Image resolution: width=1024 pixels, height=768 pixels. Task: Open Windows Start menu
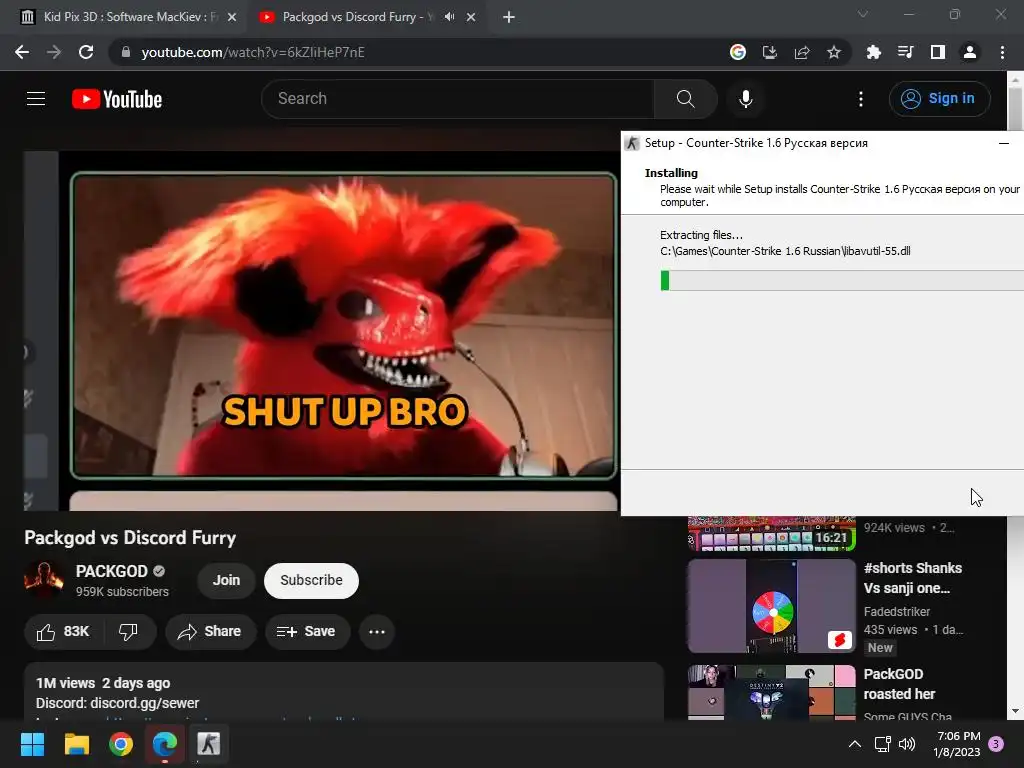32,744
